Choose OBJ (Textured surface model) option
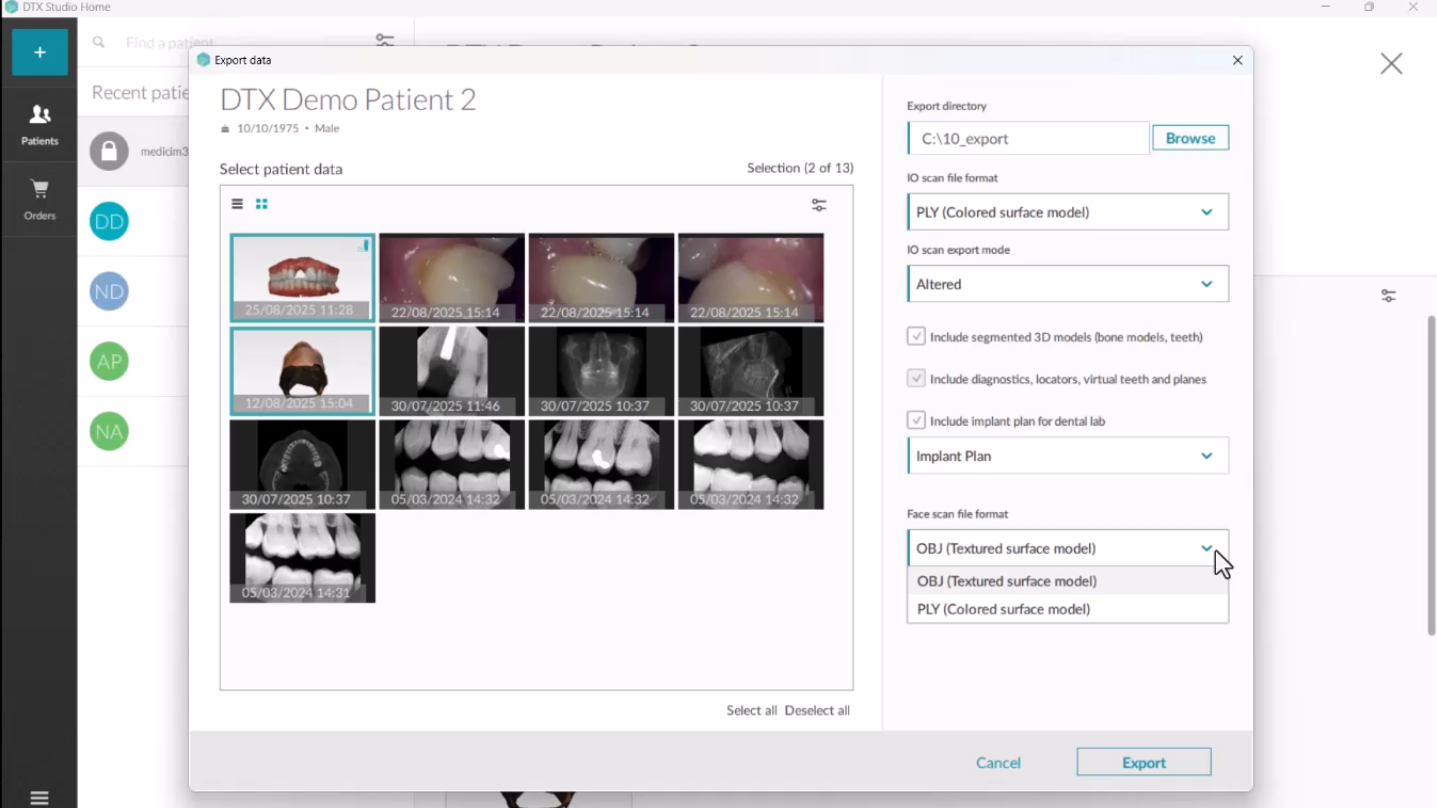 1007,581
